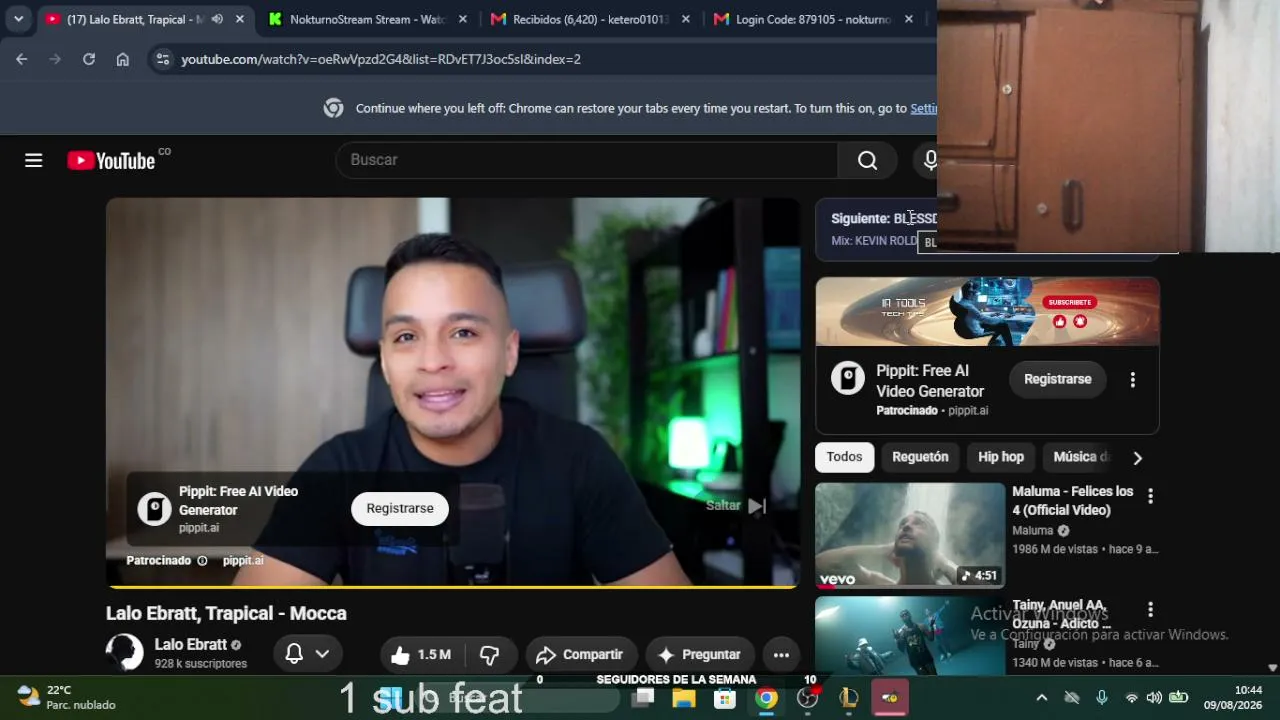1280x720 pixels.
Task: Filter recommendations by Hip hop
Action: pyautogui.click(x=1001, y=457)
